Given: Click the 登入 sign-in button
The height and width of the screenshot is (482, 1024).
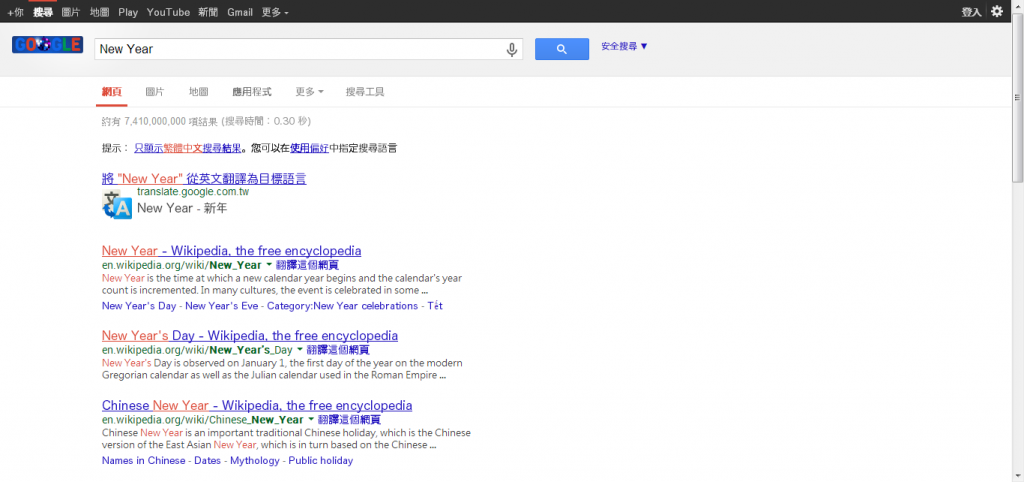Looking at the screenshot, I should click(971, 12).
